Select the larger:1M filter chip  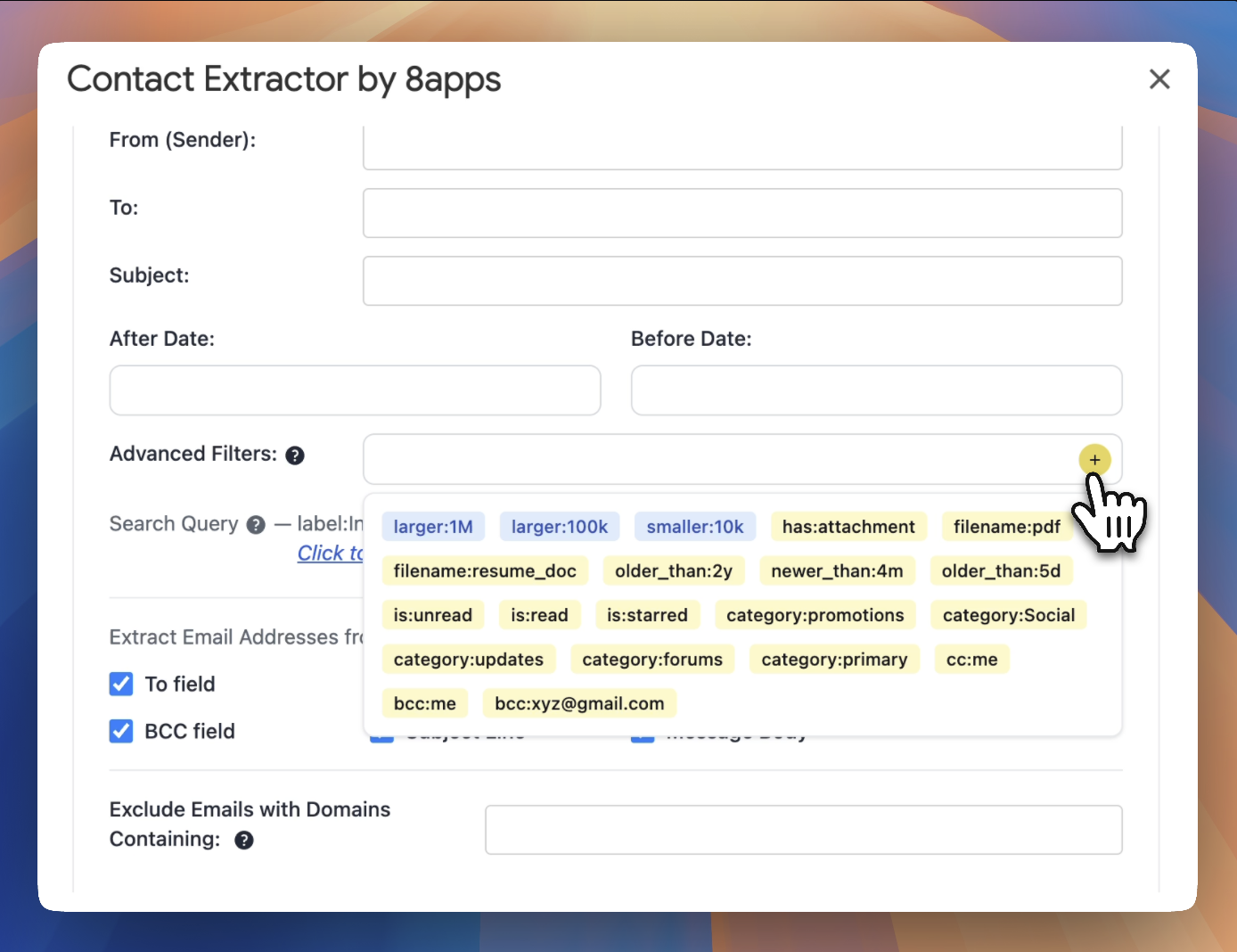point(433,527)
